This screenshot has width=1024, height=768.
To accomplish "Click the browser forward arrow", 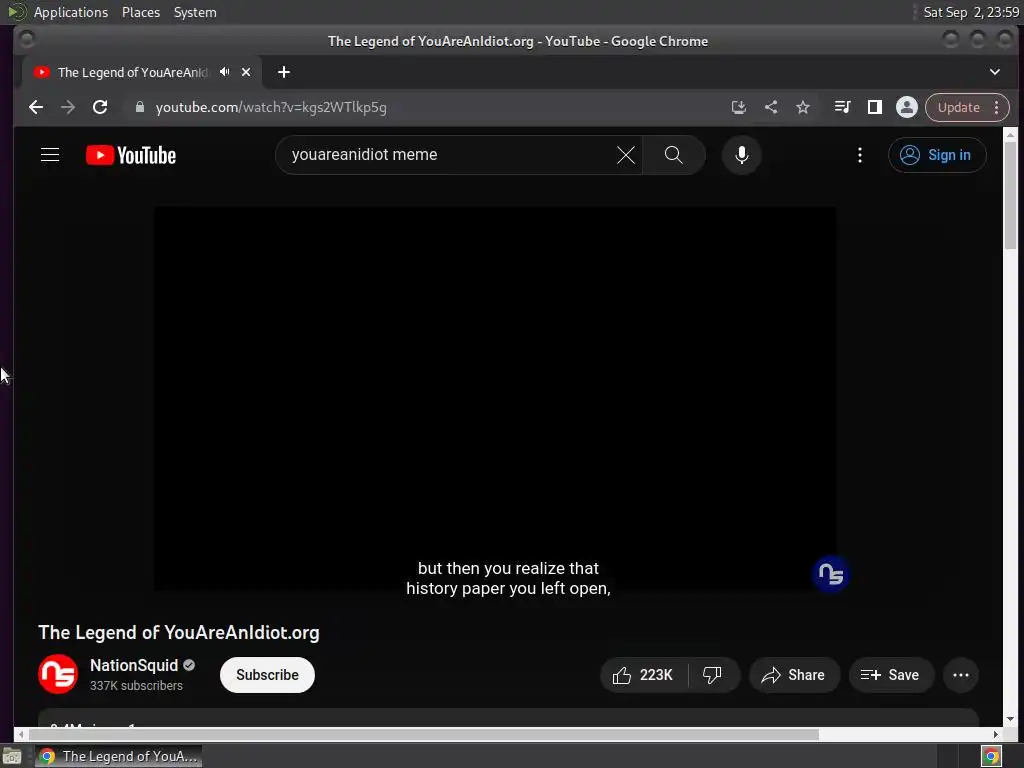I will [x=68, y=107].
